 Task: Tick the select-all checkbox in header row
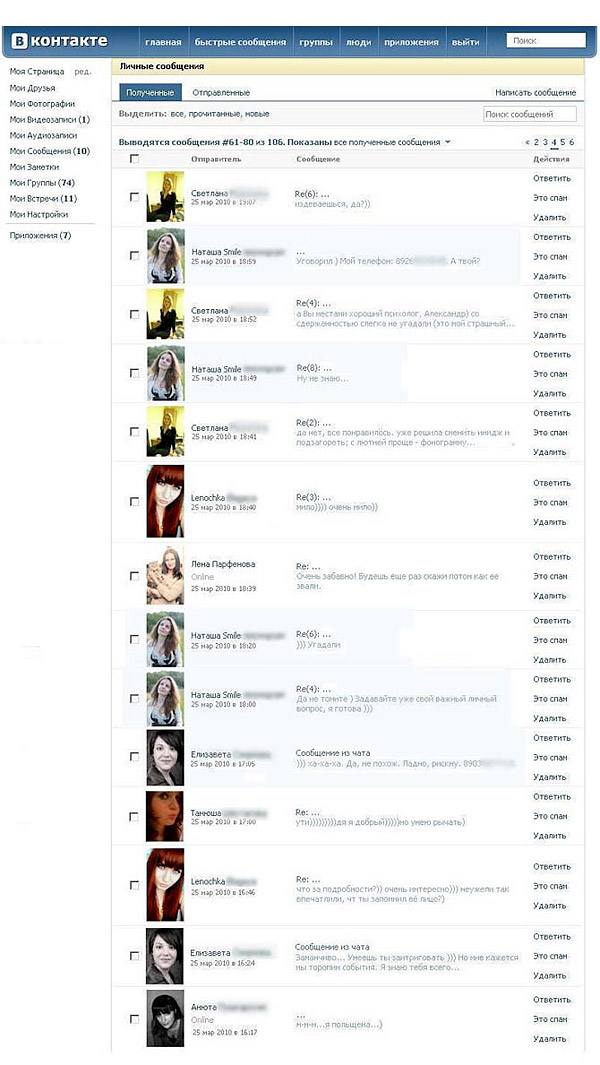tap(135, 159)
